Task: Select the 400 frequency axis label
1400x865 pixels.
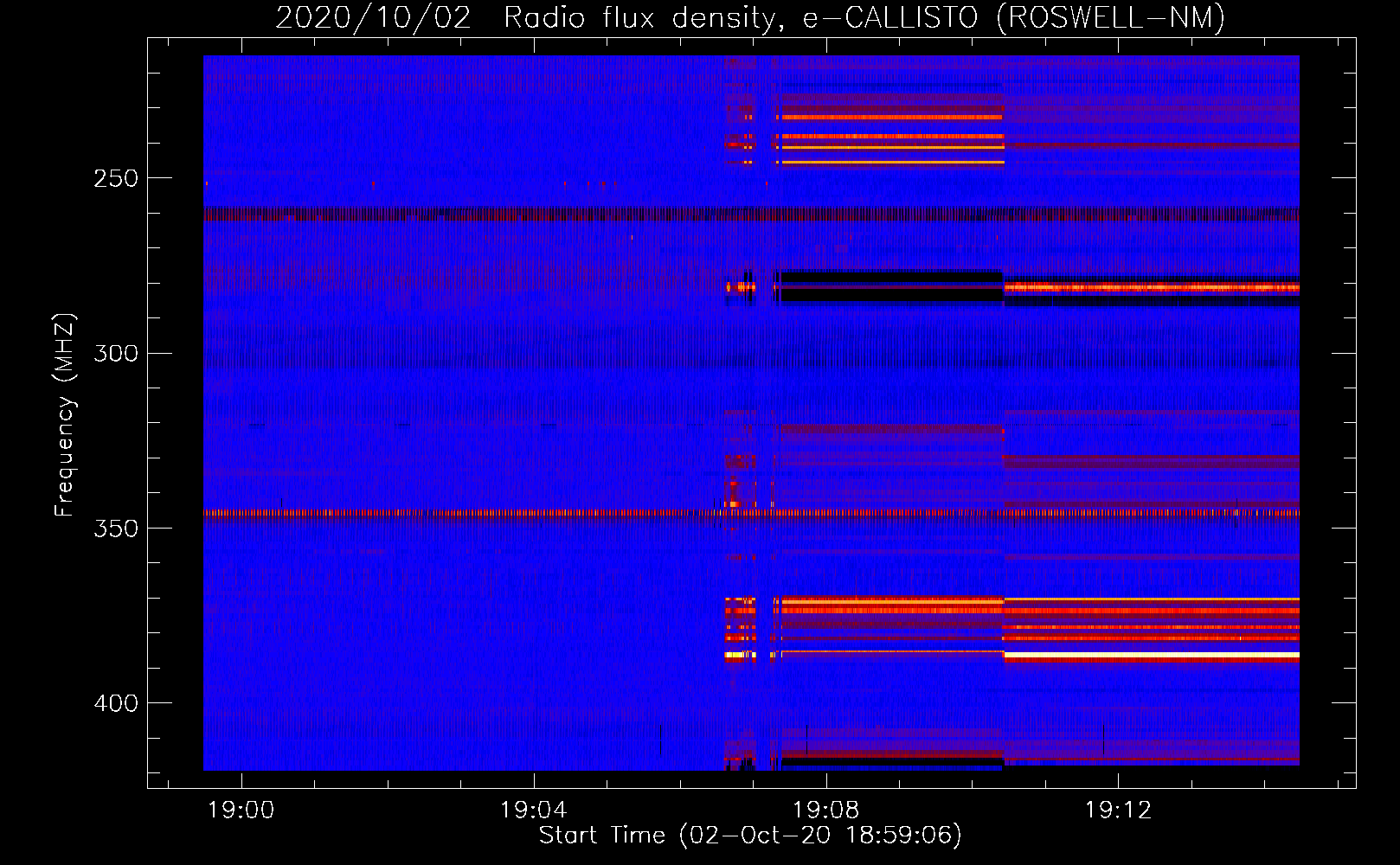Action: (x=116, y=703)
